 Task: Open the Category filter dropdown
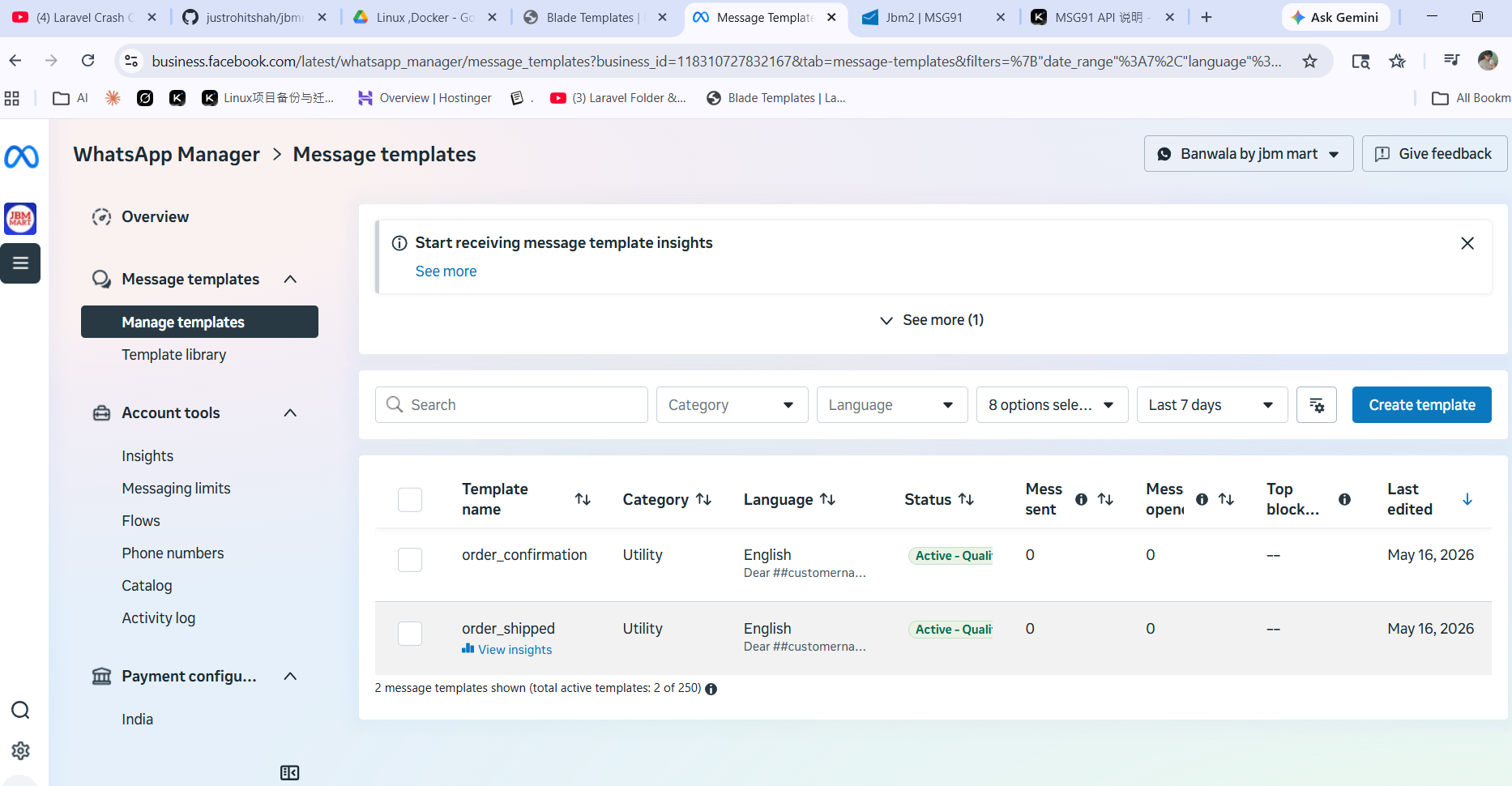(x=732, y=405)
